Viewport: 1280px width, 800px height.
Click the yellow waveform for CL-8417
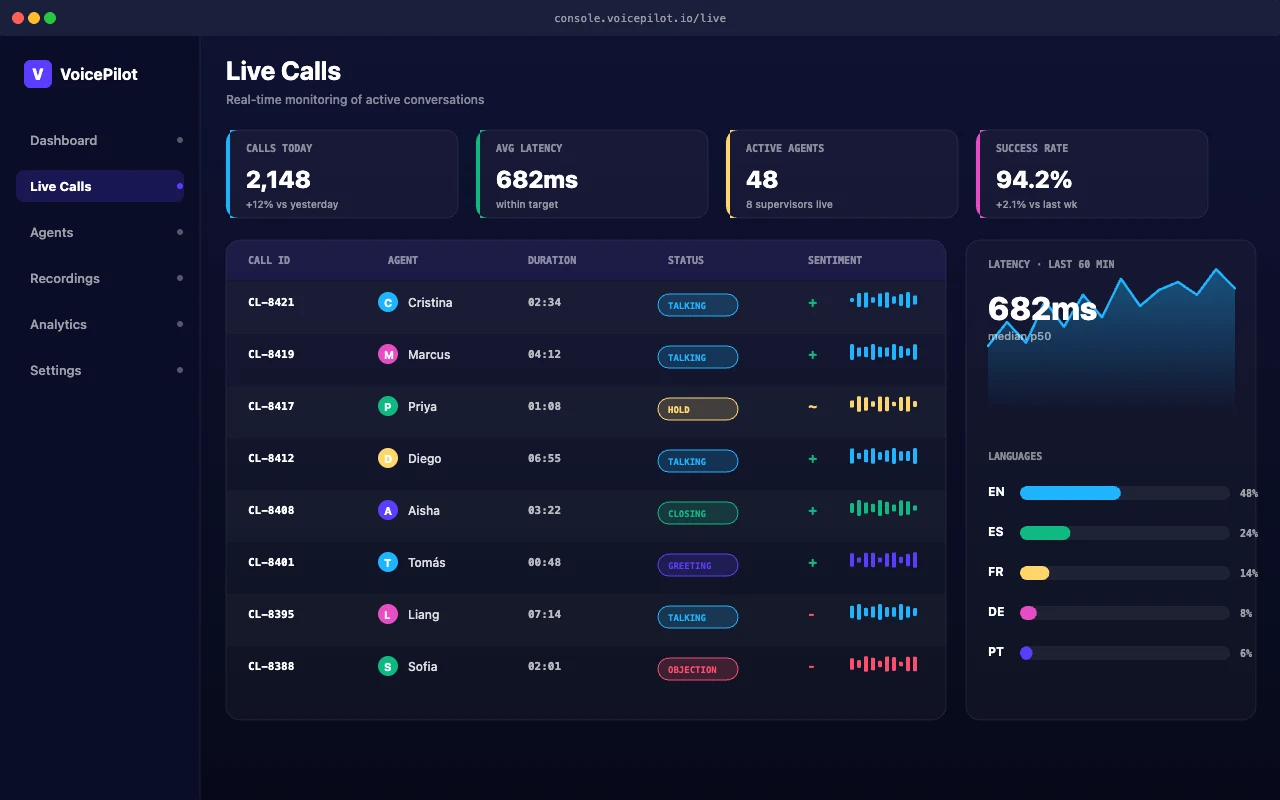tap(883, 404)
